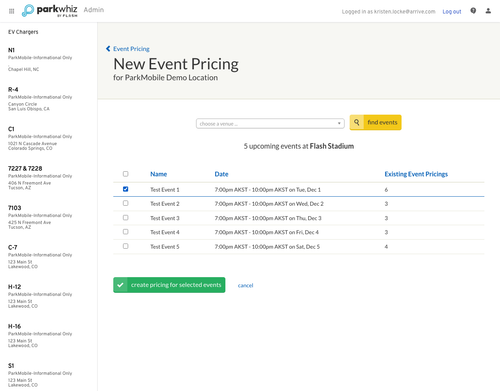Image resolution: width=500 pixels, height=391 pixels.
Task: Click the ParkWhiz logo
Action: [x=50, y=10]
